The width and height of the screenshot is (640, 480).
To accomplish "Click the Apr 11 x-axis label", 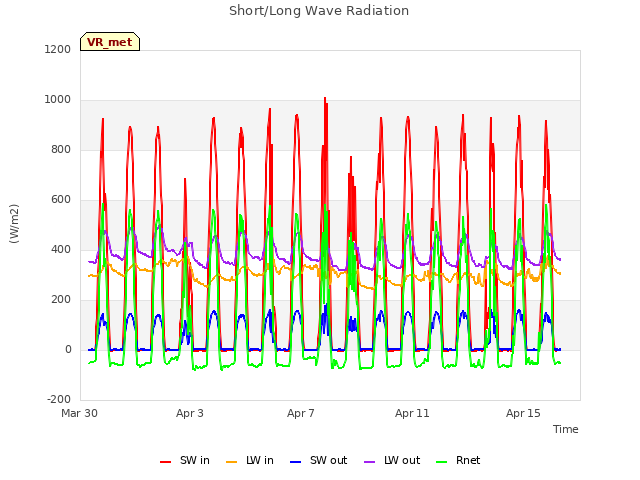I will pyautogui.click(x=412, y=413).
